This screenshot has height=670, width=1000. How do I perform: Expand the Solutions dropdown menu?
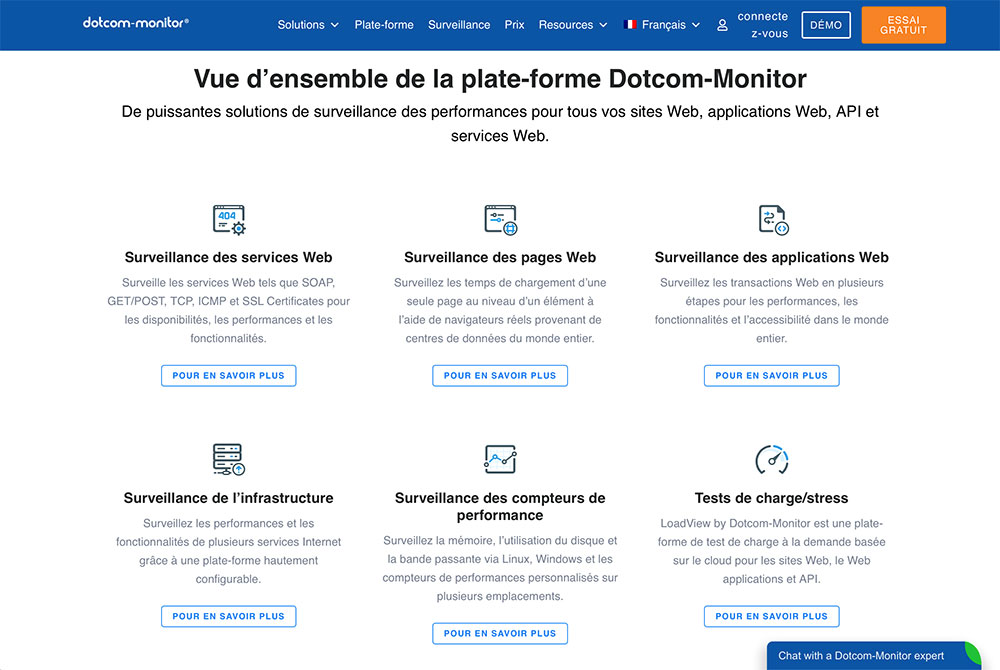[x=308, y=25]
